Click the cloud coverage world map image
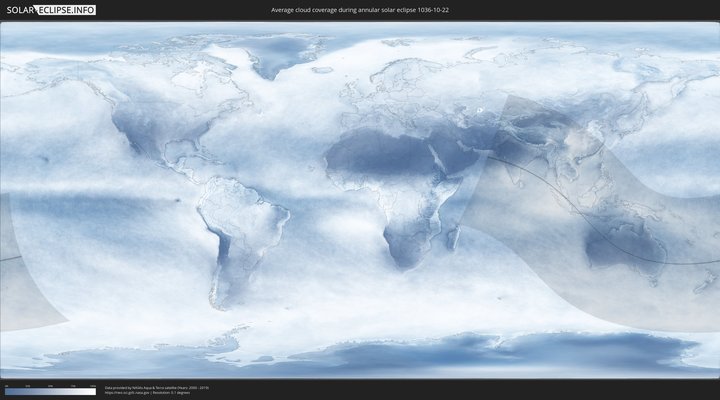The image size is (720, 400). [360, 200]
